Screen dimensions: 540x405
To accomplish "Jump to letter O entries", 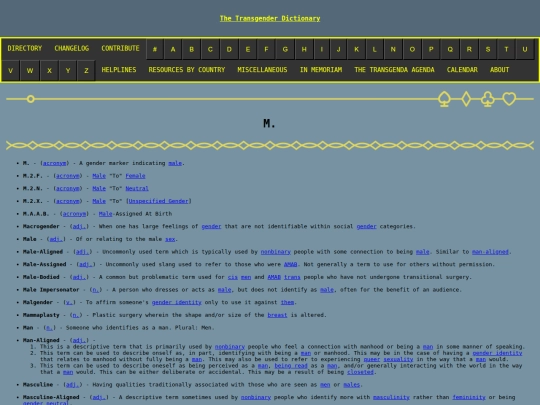I will point(412,49).
